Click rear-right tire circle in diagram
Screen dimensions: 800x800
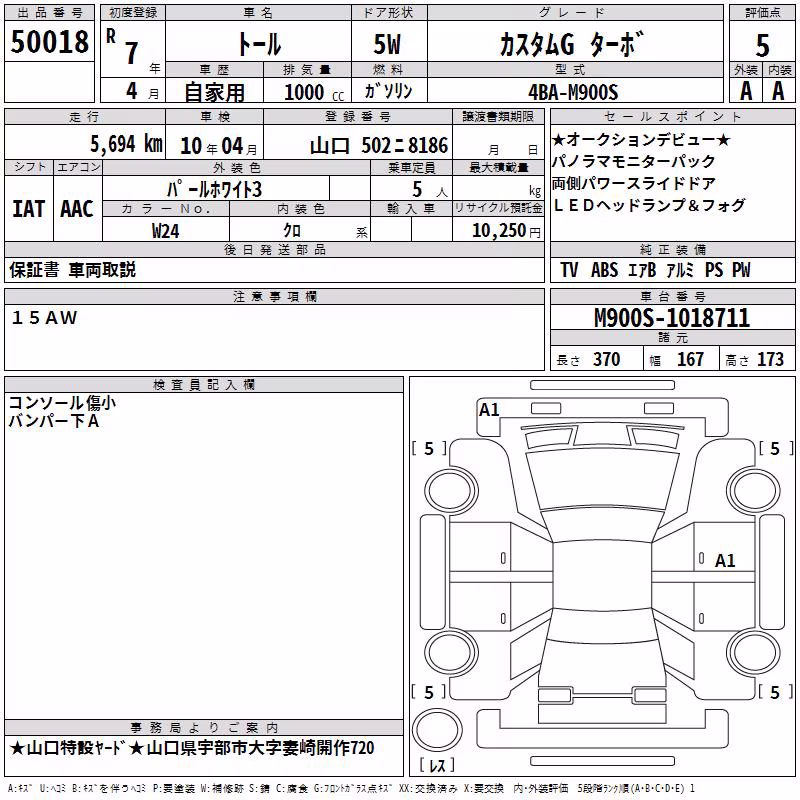pyautogui.click(x=754, y=653)
